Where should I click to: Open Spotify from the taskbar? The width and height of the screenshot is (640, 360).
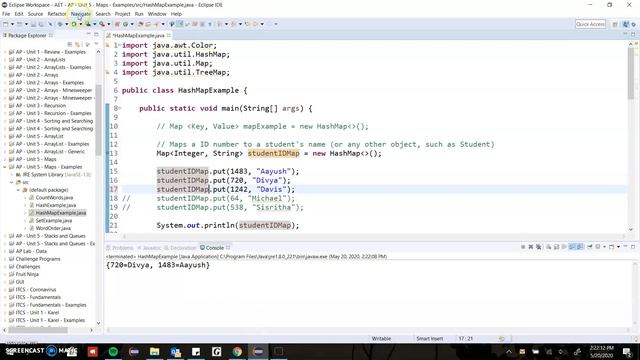pos(113,351)
